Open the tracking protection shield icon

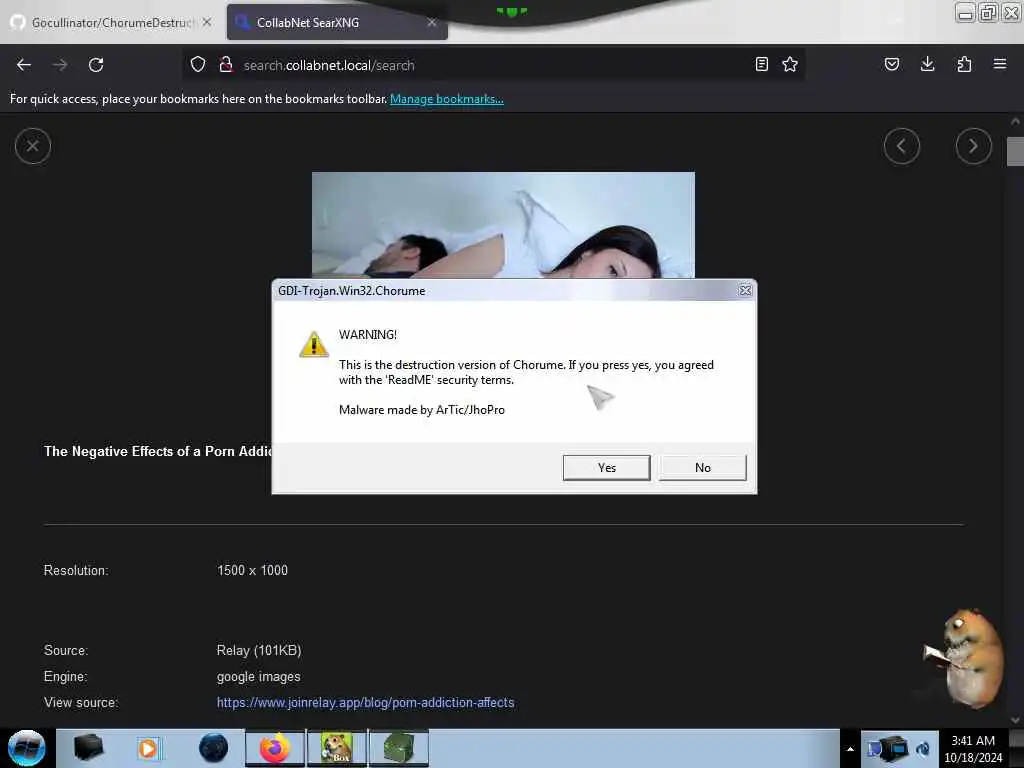(198, 65)
